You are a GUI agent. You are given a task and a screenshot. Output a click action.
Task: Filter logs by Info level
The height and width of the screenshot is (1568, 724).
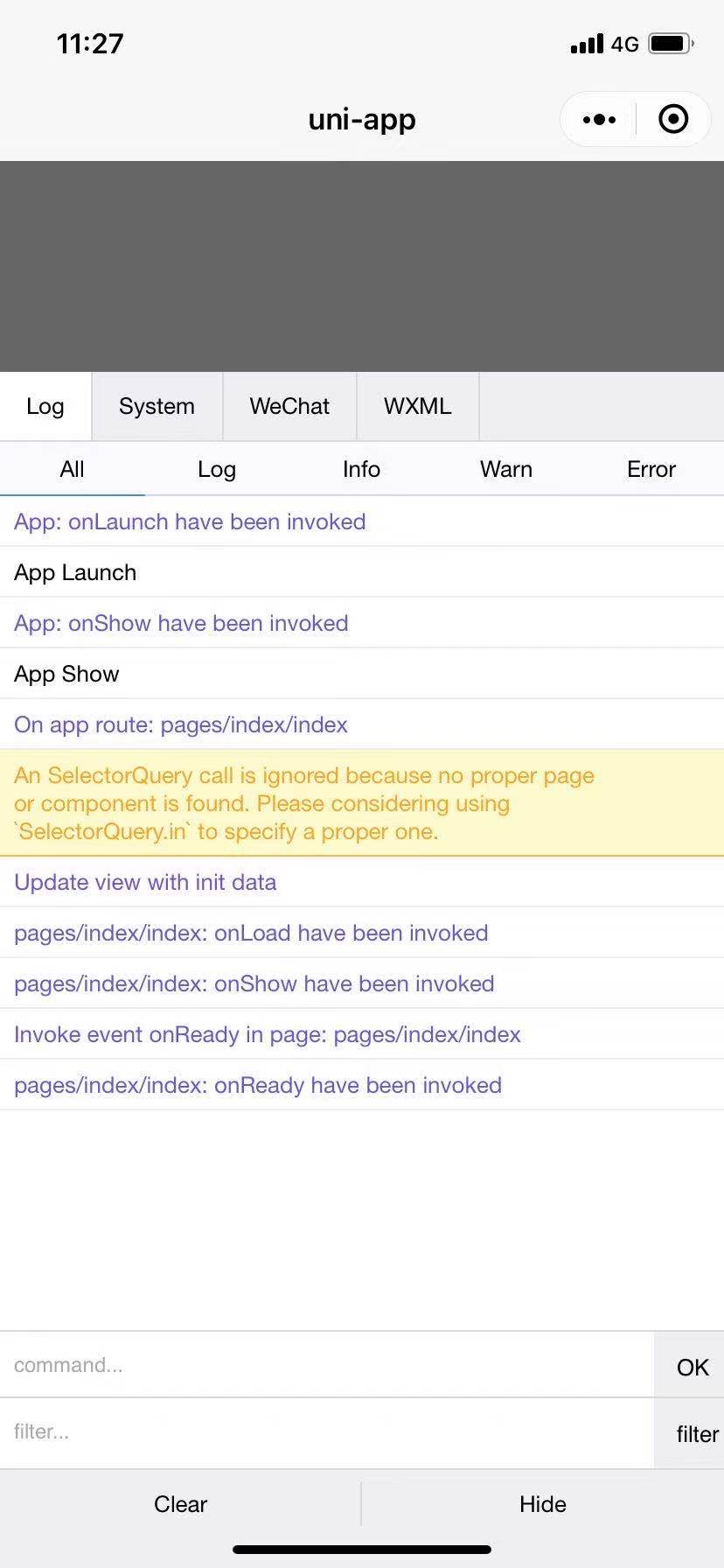(361, 469)
